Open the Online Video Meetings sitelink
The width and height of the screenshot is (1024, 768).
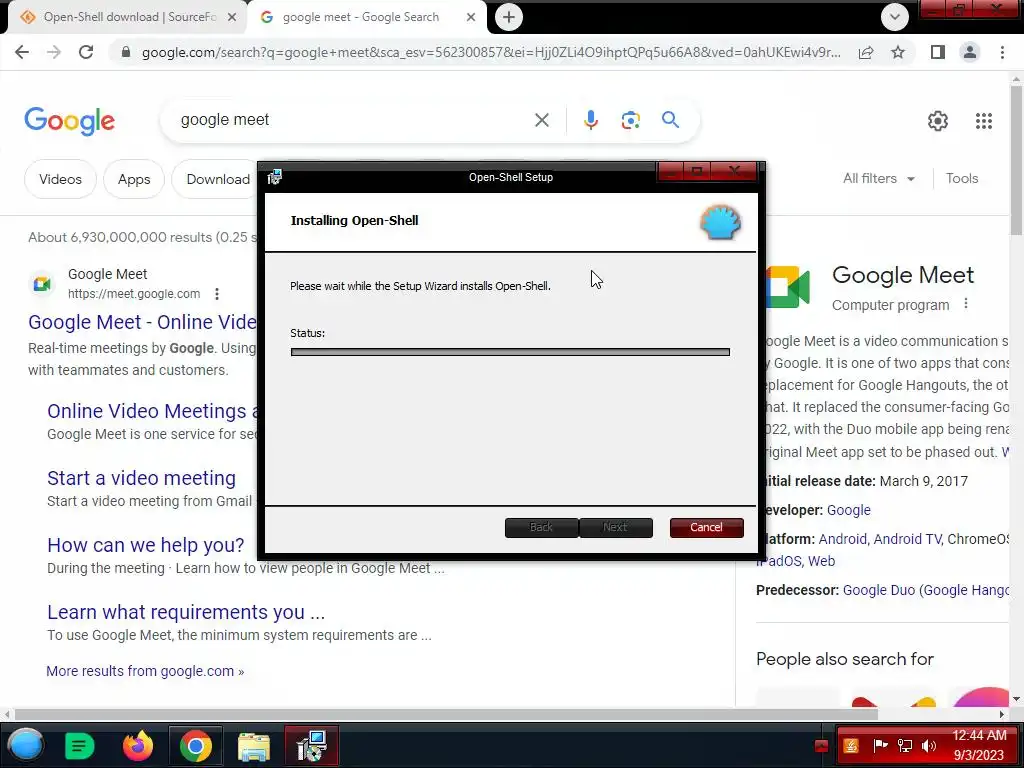152,411
